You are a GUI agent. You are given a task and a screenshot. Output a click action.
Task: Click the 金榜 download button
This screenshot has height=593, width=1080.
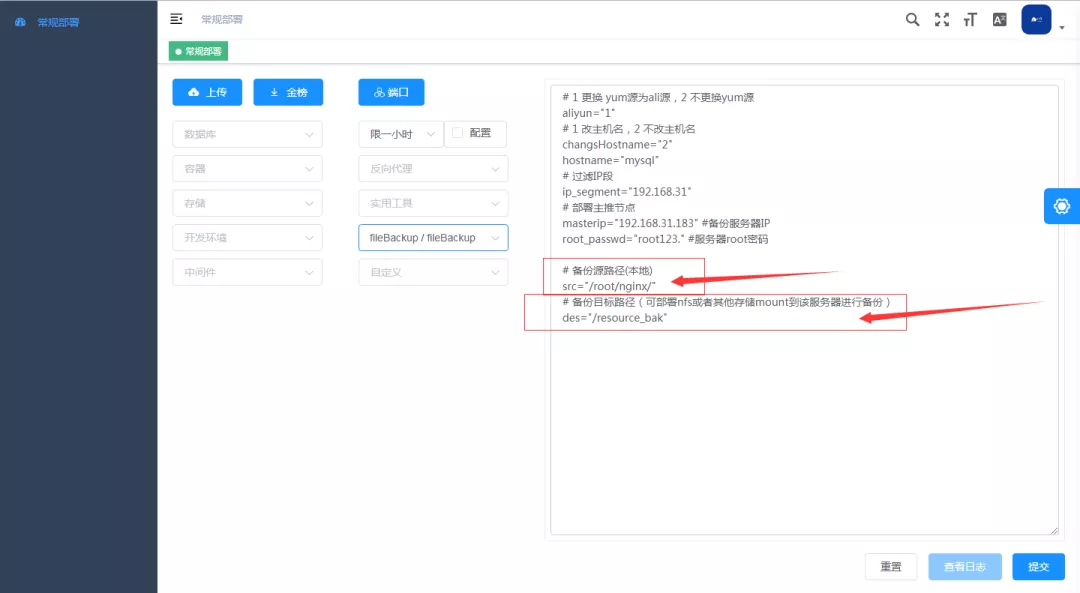tap(288, 92)
